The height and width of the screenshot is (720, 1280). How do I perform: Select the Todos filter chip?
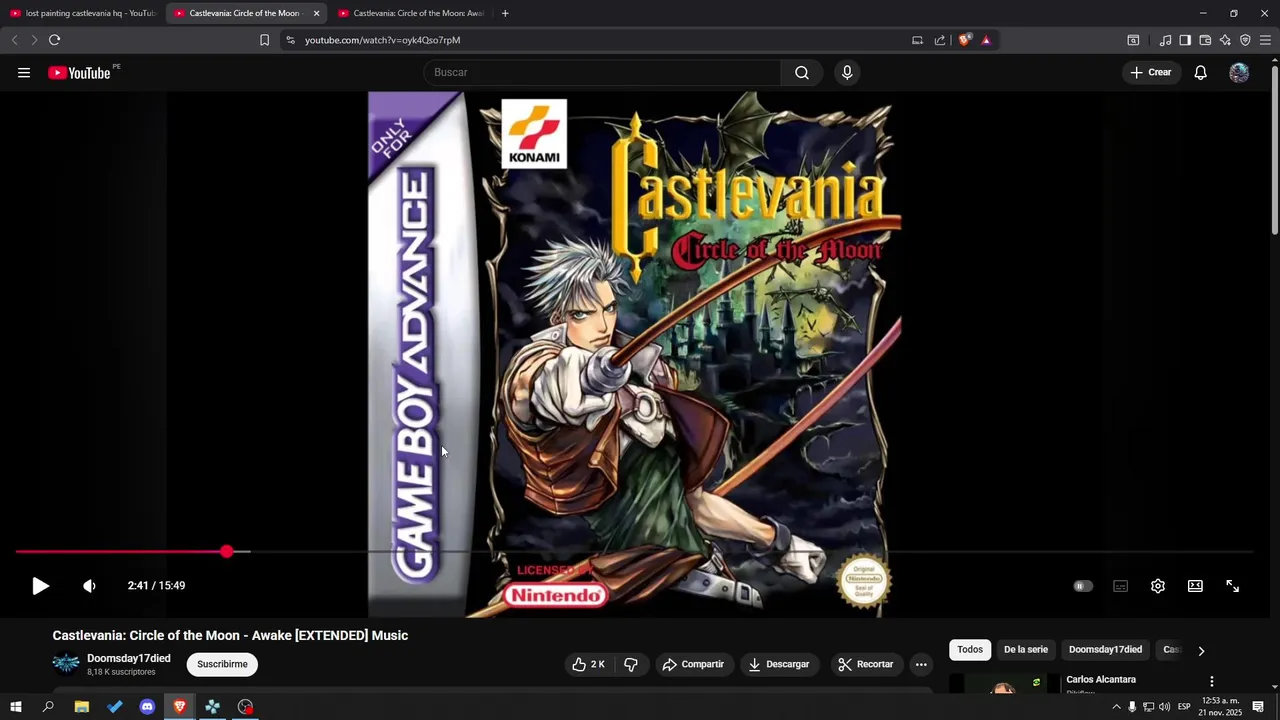click(970, 650)
